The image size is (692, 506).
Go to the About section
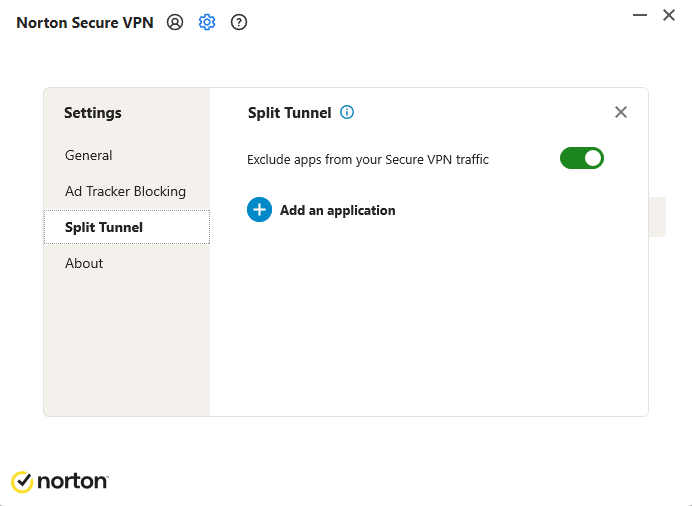point(84,263)
